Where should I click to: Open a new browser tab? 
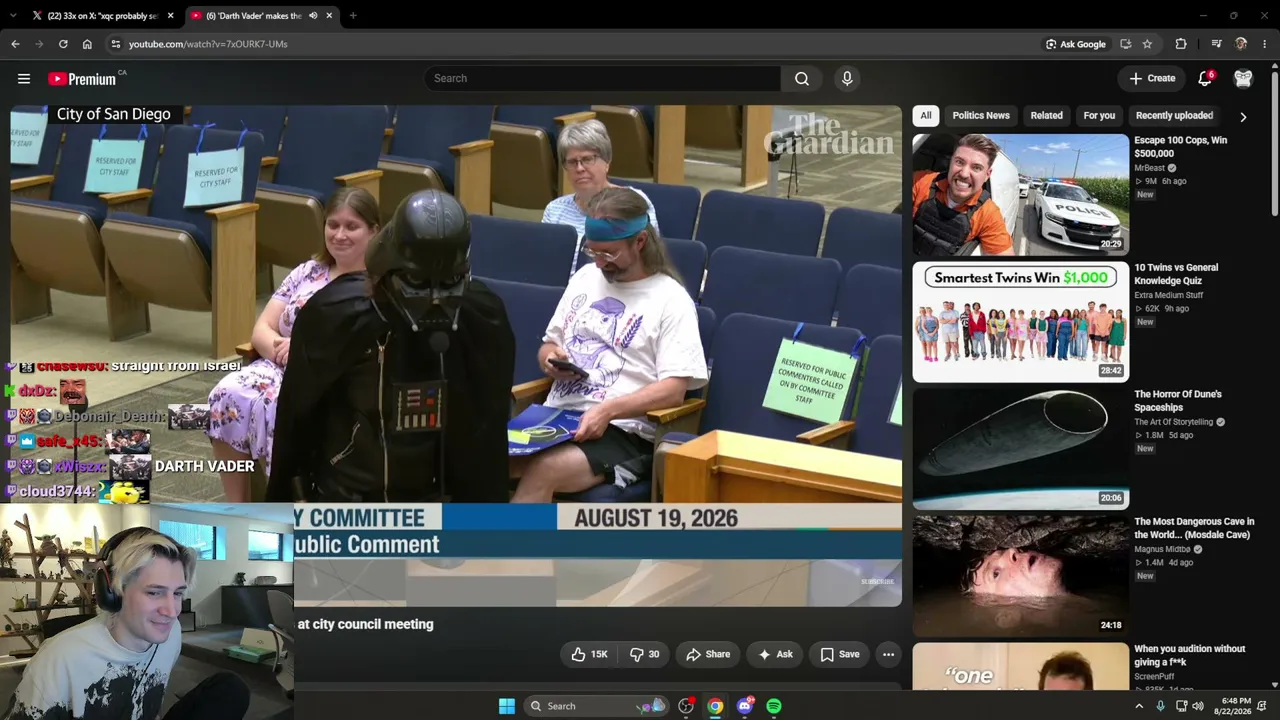coord(353,15)
